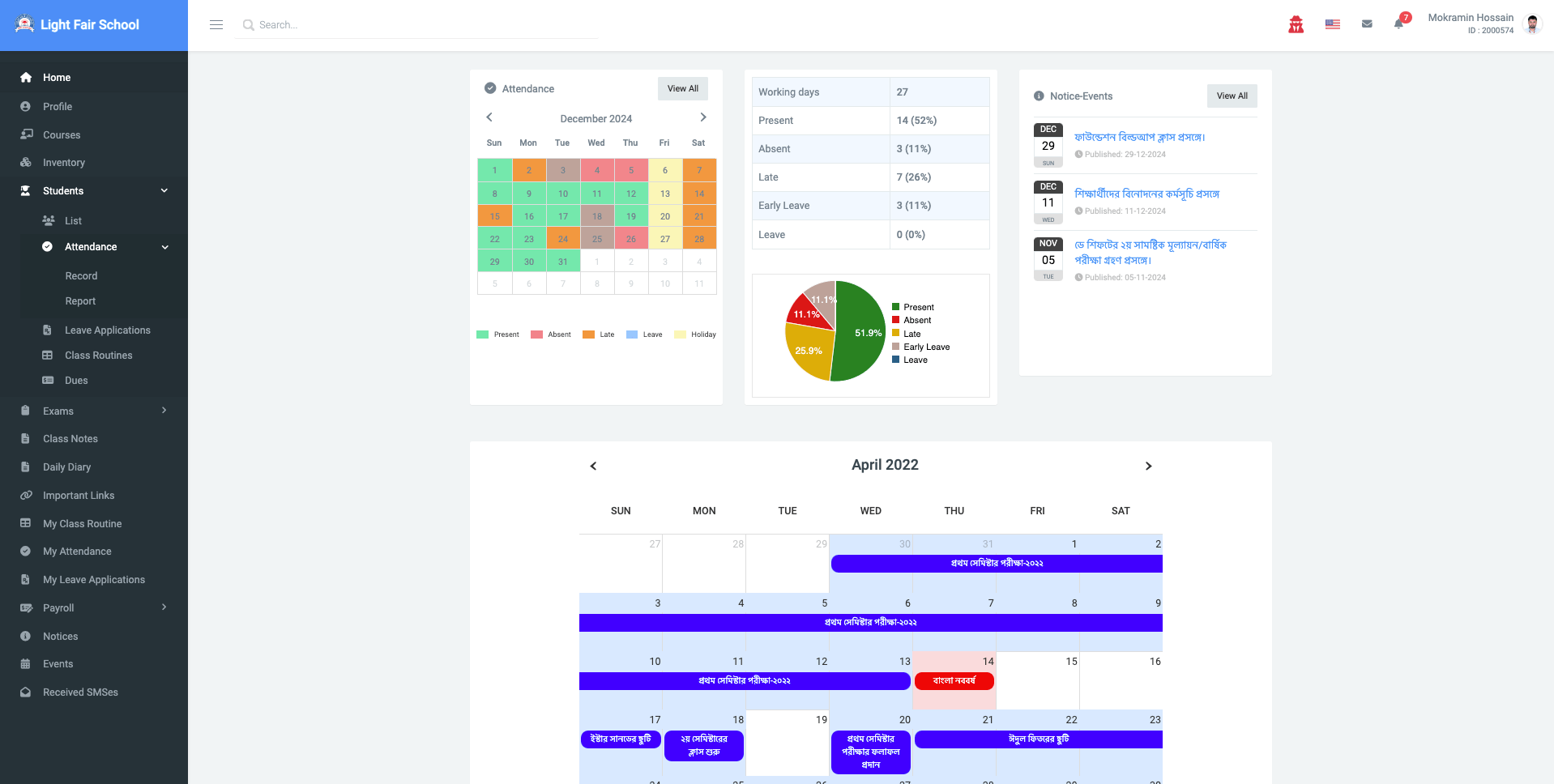Click the Search input field
Viewport: 1554px width, 784px height.
421,25
